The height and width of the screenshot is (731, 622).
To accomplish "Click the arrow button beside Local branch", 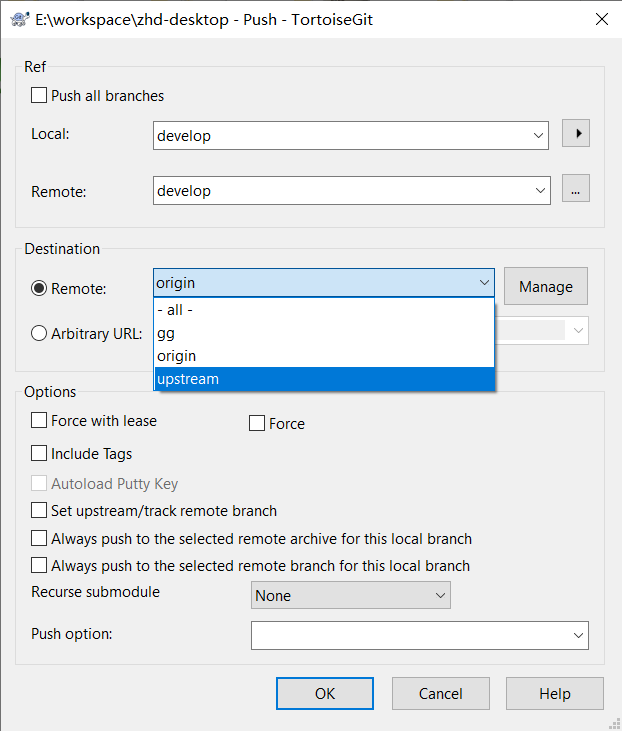I will [x=575, y=133].
